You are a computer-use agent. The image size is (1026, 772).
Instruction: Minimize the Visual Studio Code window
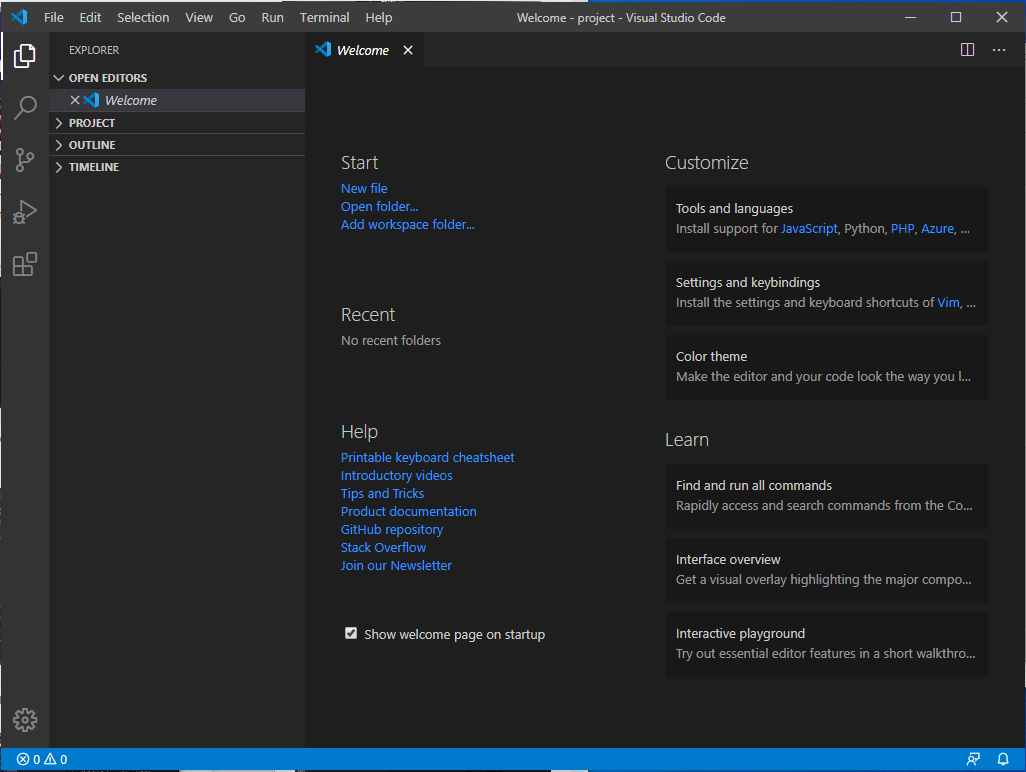(910, 17)
